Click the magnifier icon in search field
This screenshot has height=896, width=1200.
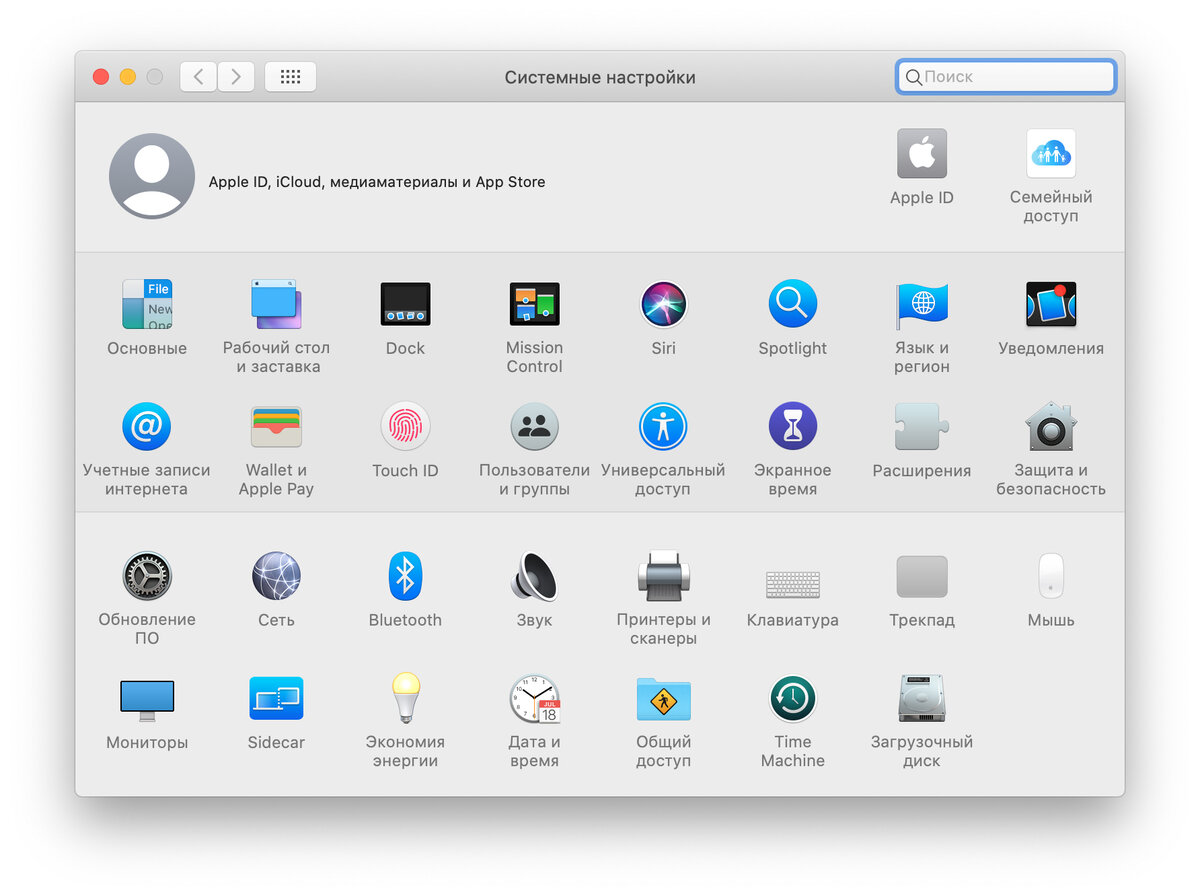(913, 77)
